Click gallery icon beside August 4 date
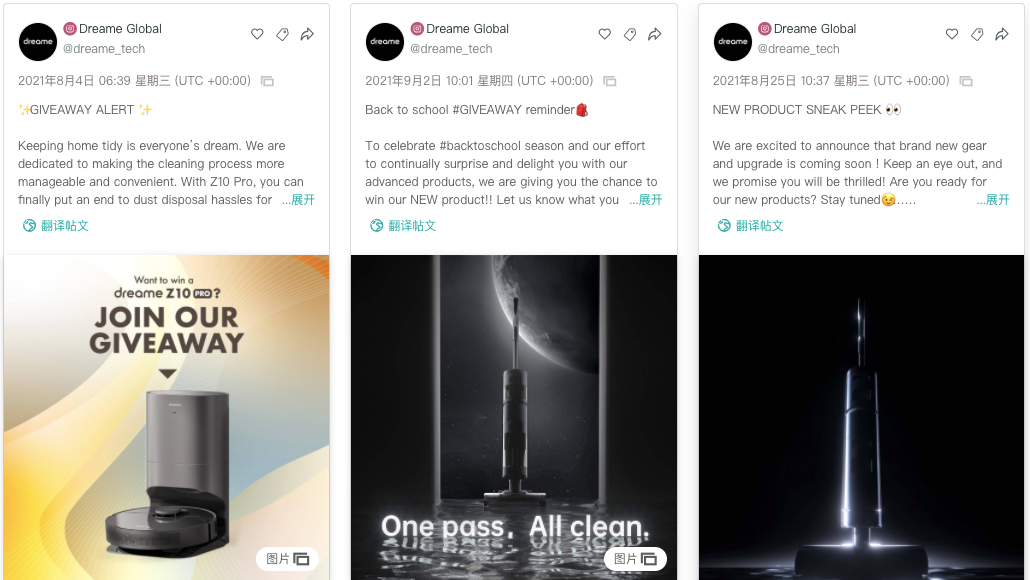The image size is (1030, 580). [x=267, y=81]
